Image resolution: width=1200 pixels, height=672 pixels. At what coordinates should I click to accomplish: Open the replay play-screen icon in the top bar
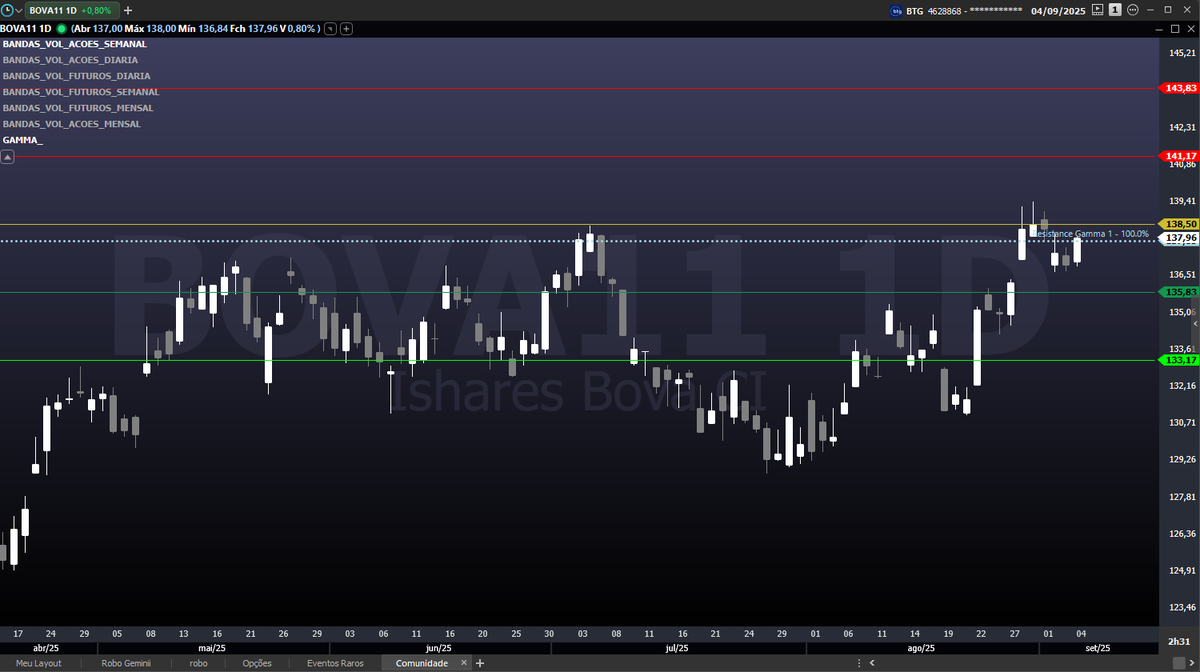coord(1098,10)
